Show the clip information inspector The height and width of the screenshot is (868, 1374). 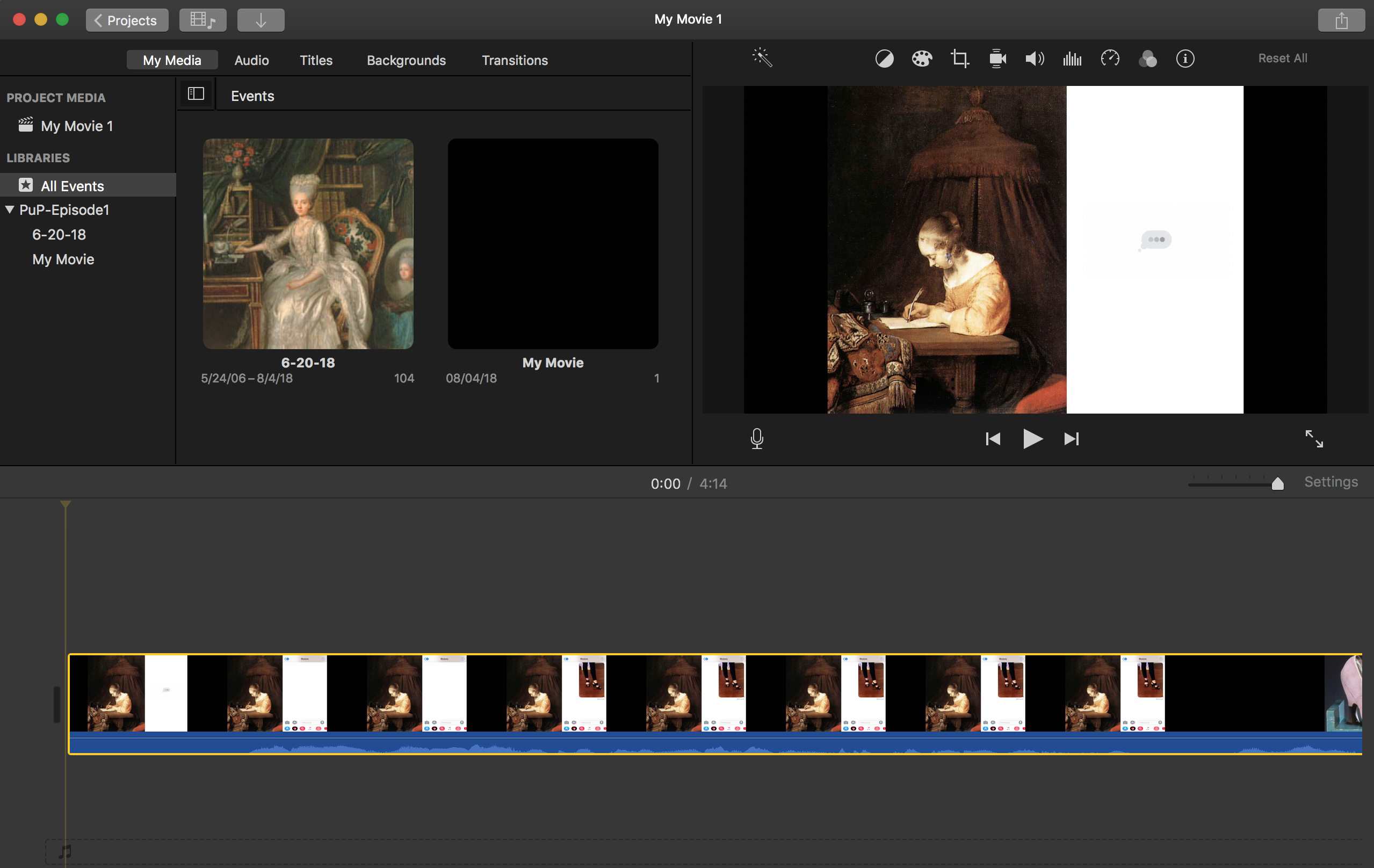tap(1185, 58)
